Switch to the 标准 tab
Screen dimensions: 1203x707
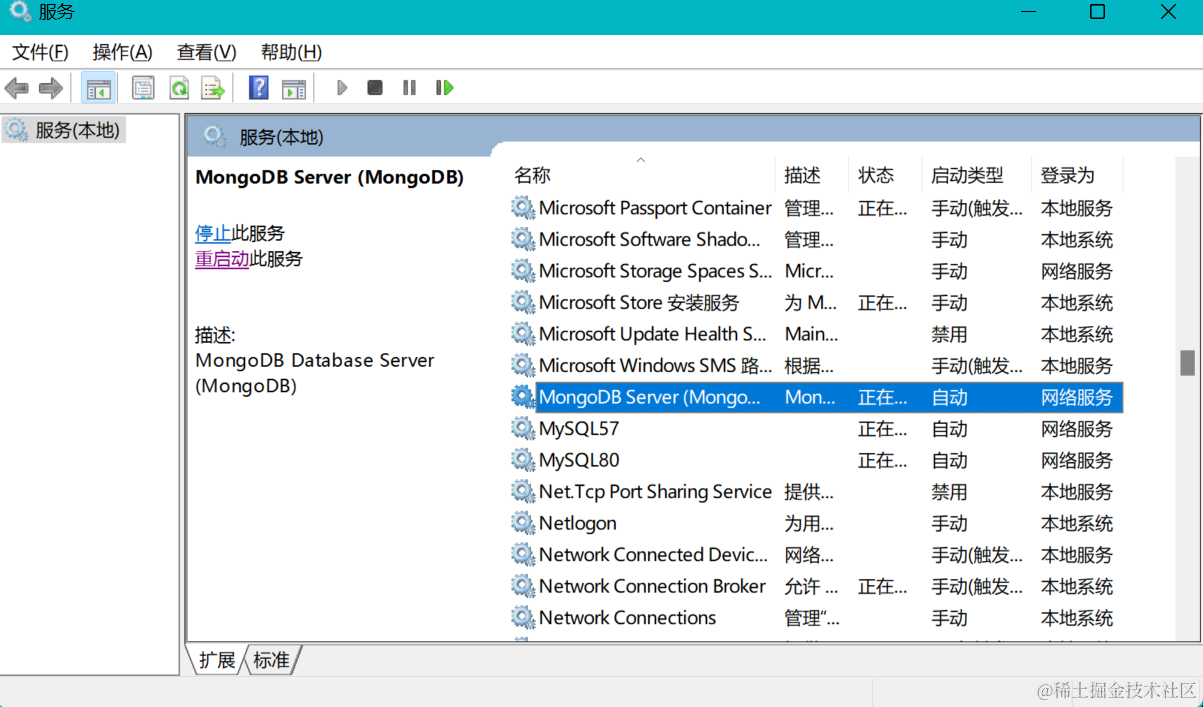pyautogui.click(x=271, y=660)
